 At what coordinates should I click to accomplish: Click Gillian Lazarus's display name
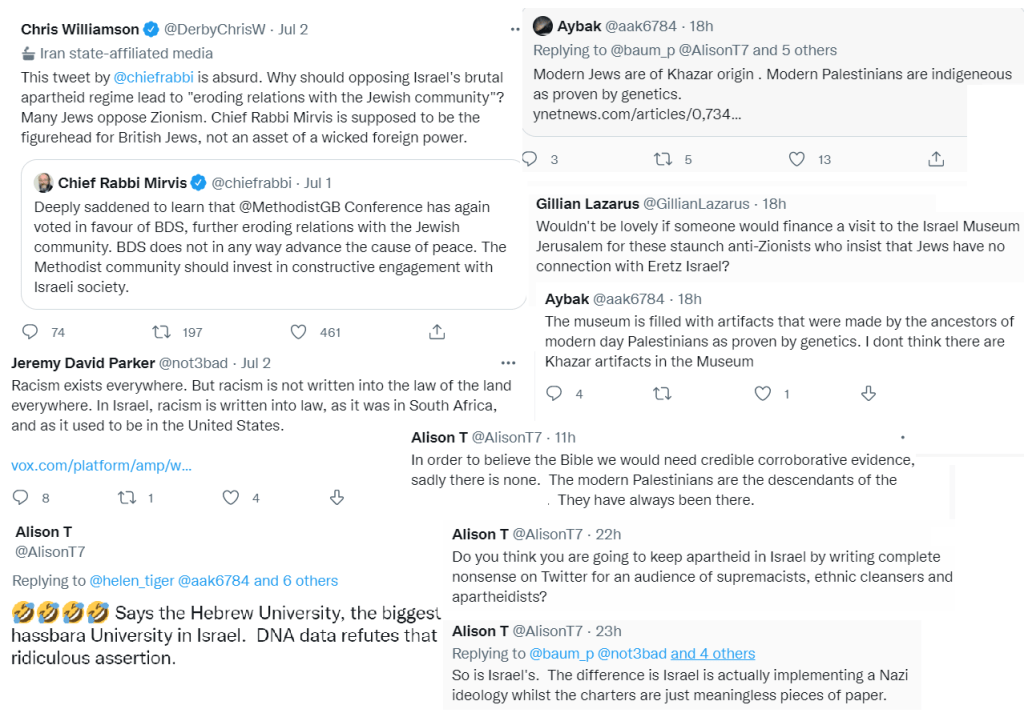pyautogui.click(x=587, y=204)
